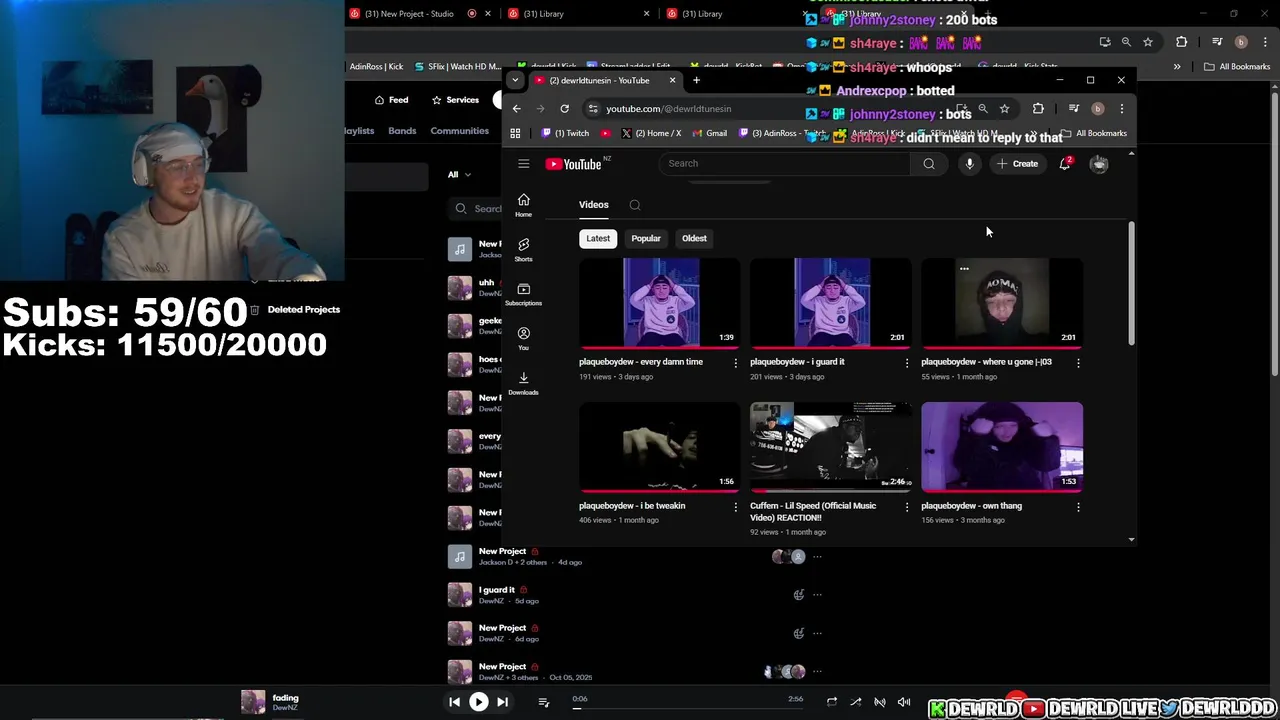This screenshot has width=1280, height=720.
Task: Click the YouTube page scrollbar
Action: [1131, 283]
